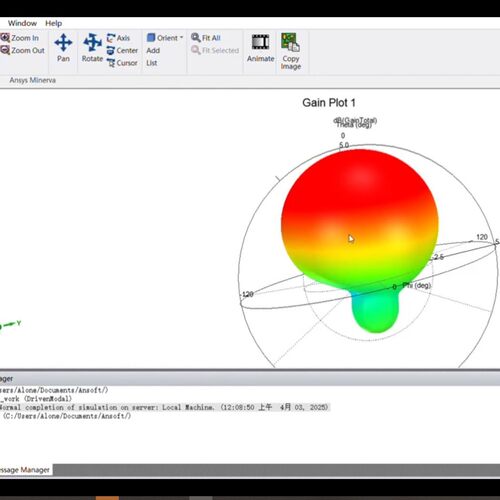Click the Zoom Out tool icon
Image resolution: width=500 pixels, height=500 pixels.
[x=5, y=50]
